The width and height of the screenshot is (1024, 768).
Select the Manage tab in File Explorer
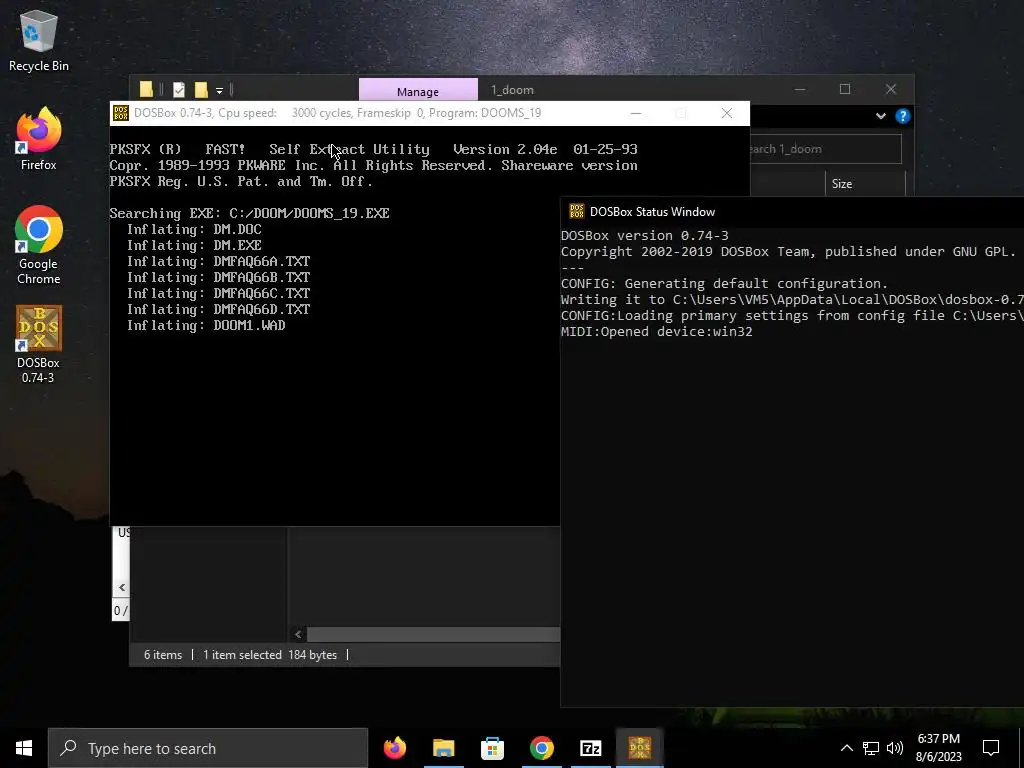pyautogui.click(x=418, y=91)
